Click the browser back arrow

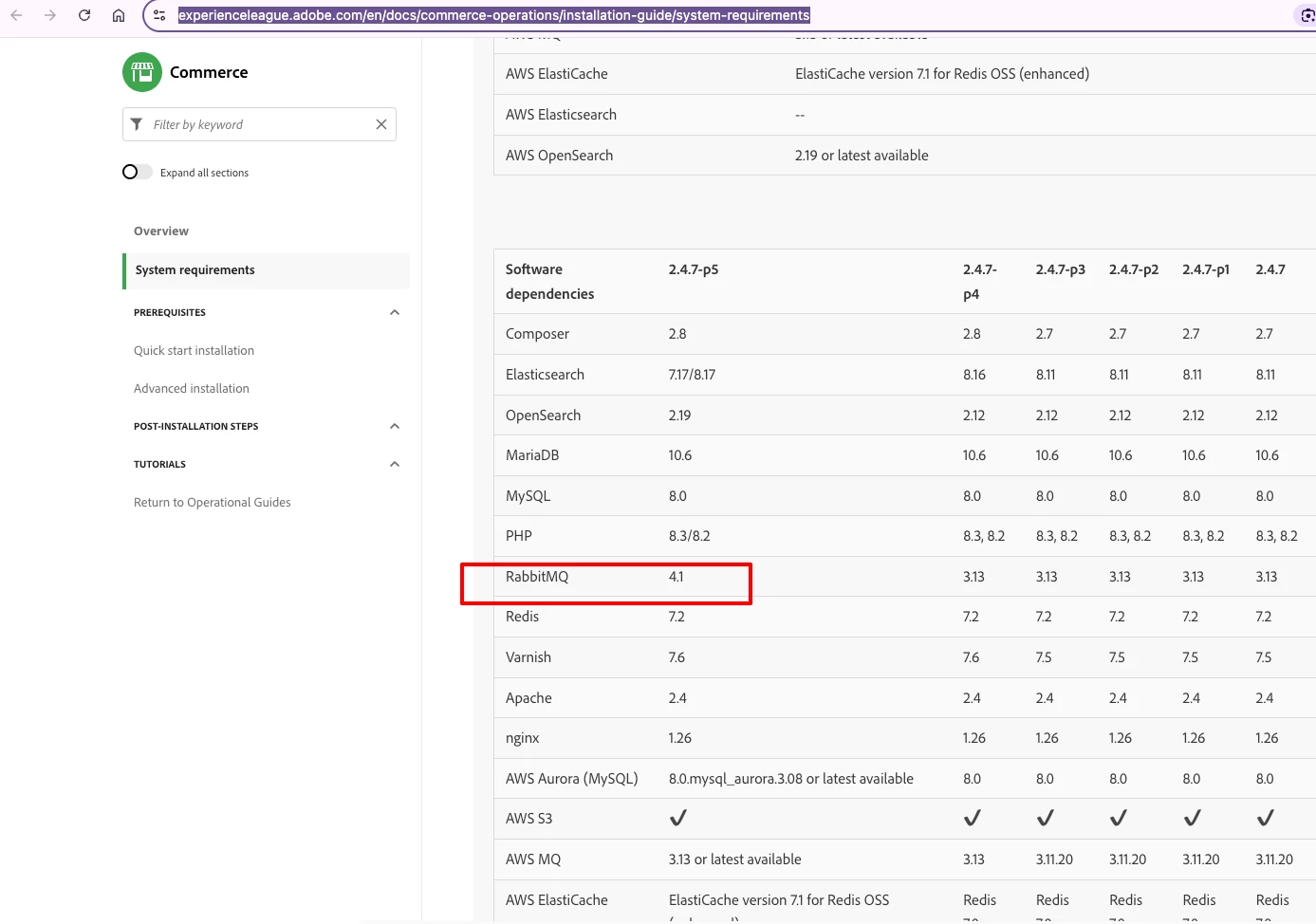point(16,15)
